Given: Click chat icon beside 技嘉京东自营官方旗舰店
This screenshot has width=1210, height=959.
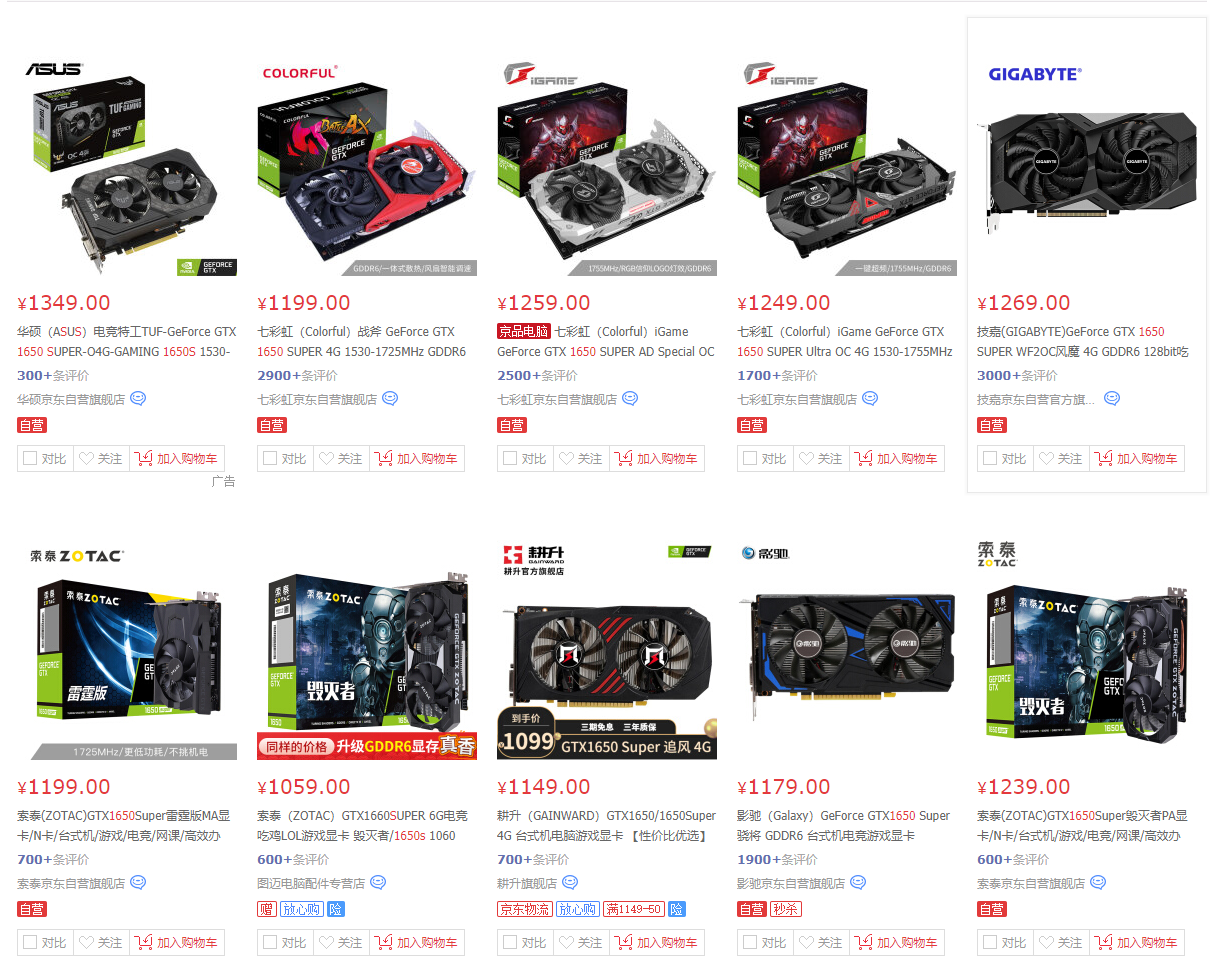Looking at the screenshot, I should (1111, 399).
